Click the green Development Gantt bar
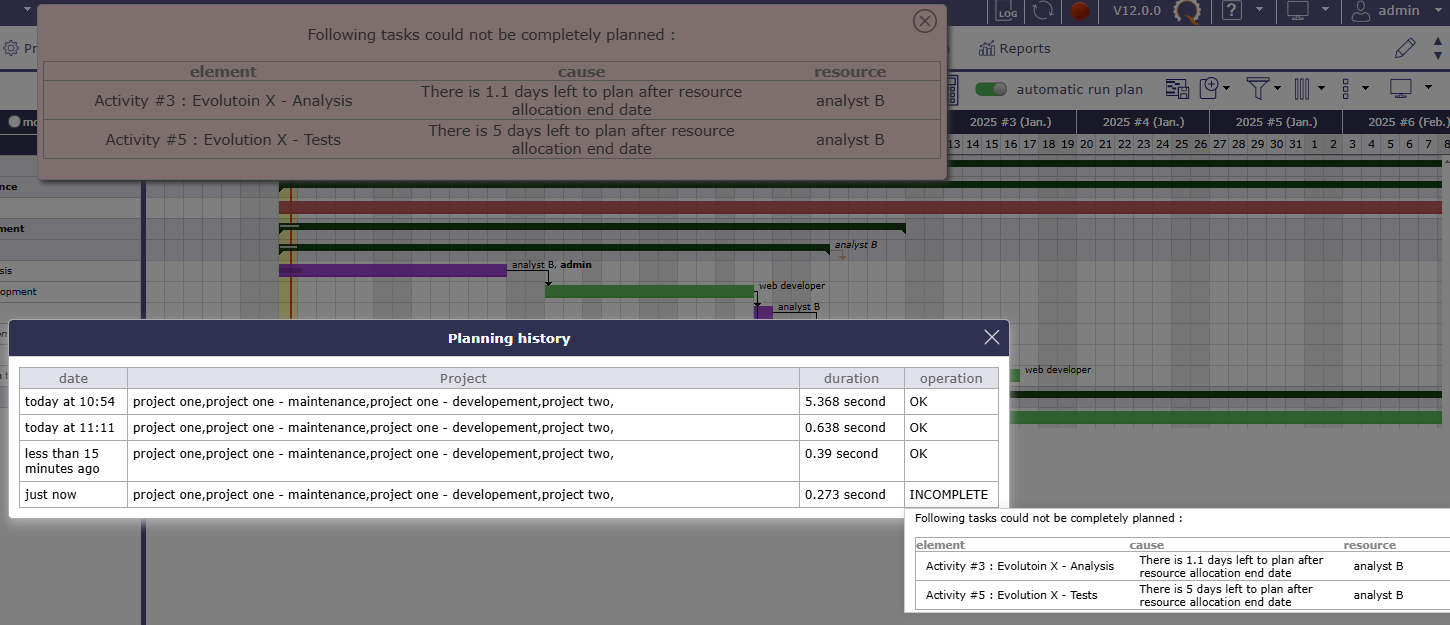The width and height of the screenshot is (1450, 625). (648, 291)
